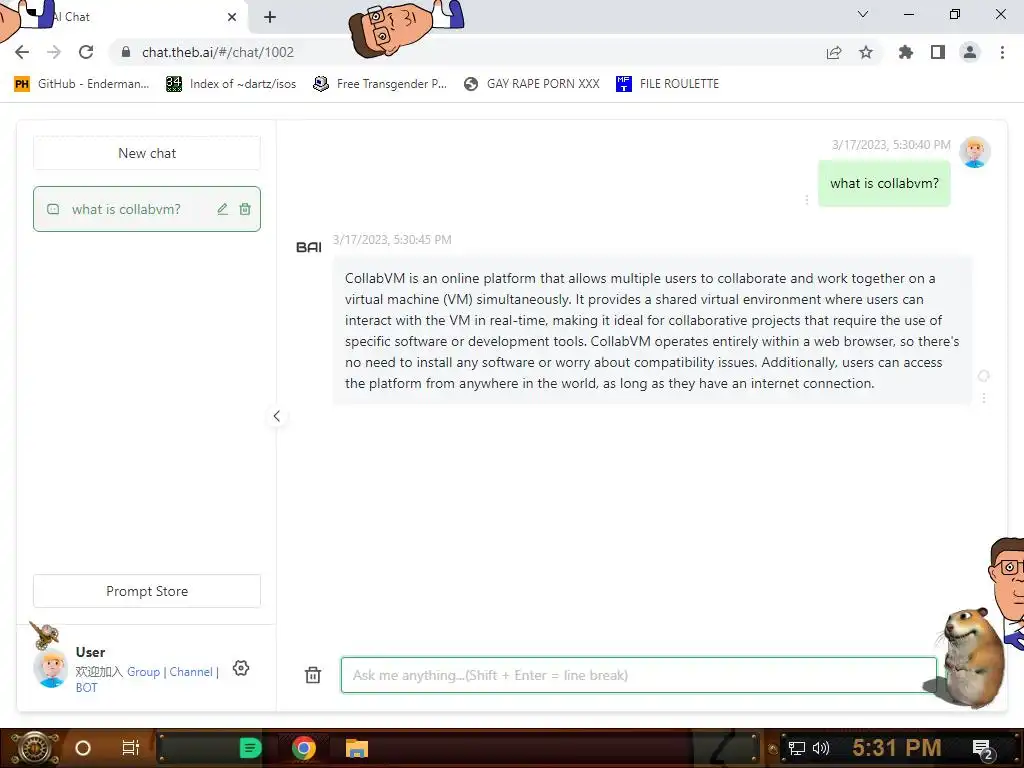Clear chat with trash icon near input
Image resolution: width=1024 pixels, height=768 pixels.
coord(313,675)
